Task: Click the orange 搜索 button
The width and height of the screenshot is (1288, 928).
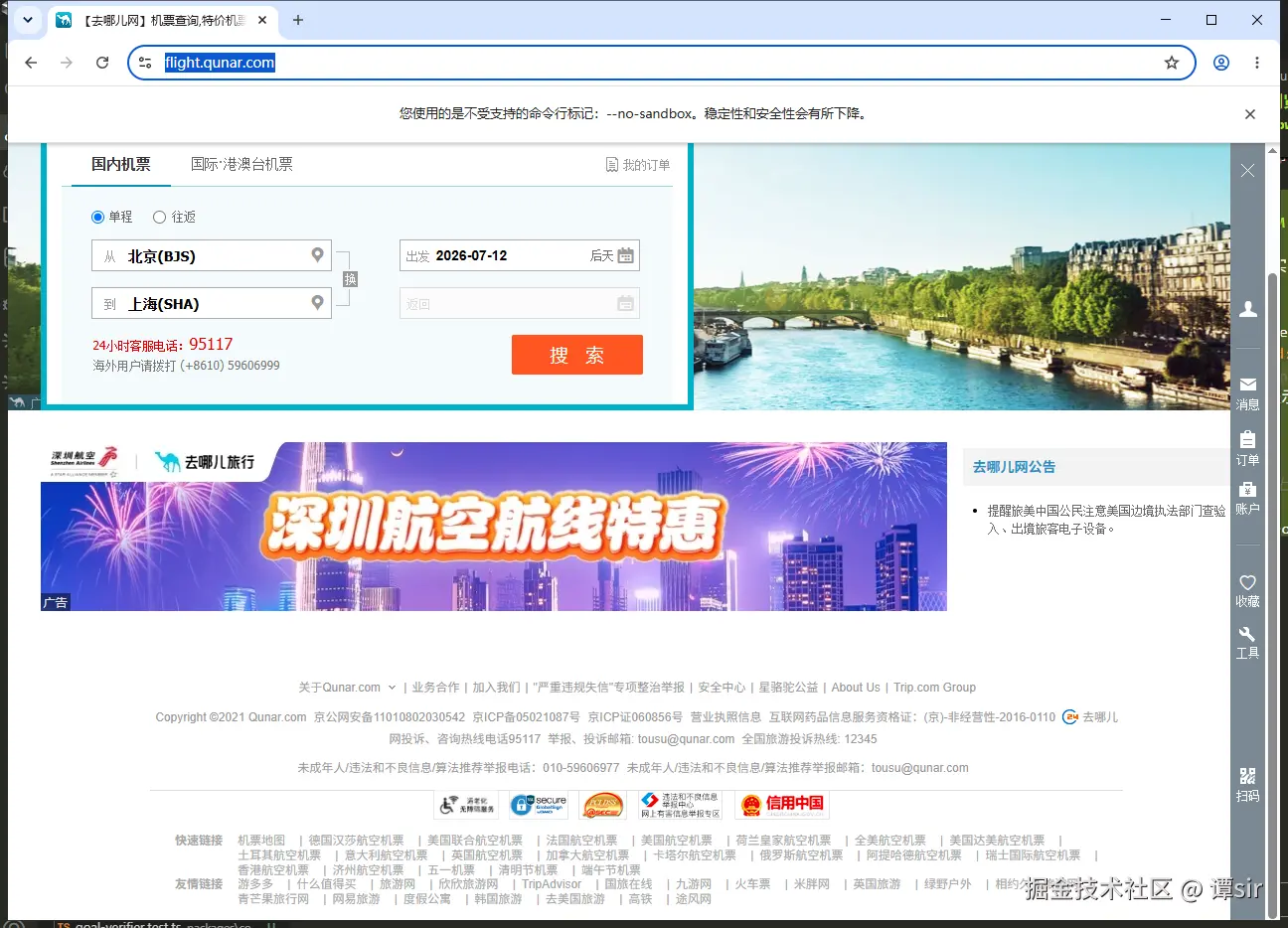Action: point(577,355)
